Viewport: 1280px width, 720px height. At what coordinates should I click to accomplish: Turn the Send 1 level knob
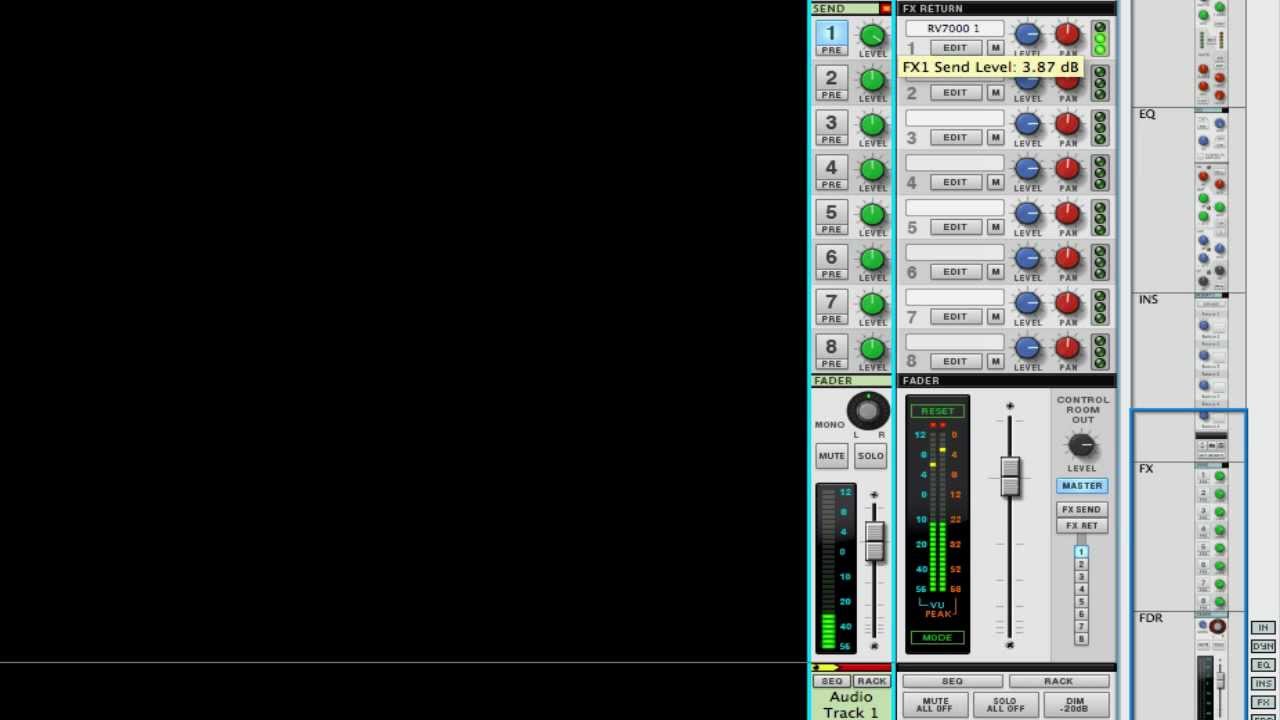point(872,35)
